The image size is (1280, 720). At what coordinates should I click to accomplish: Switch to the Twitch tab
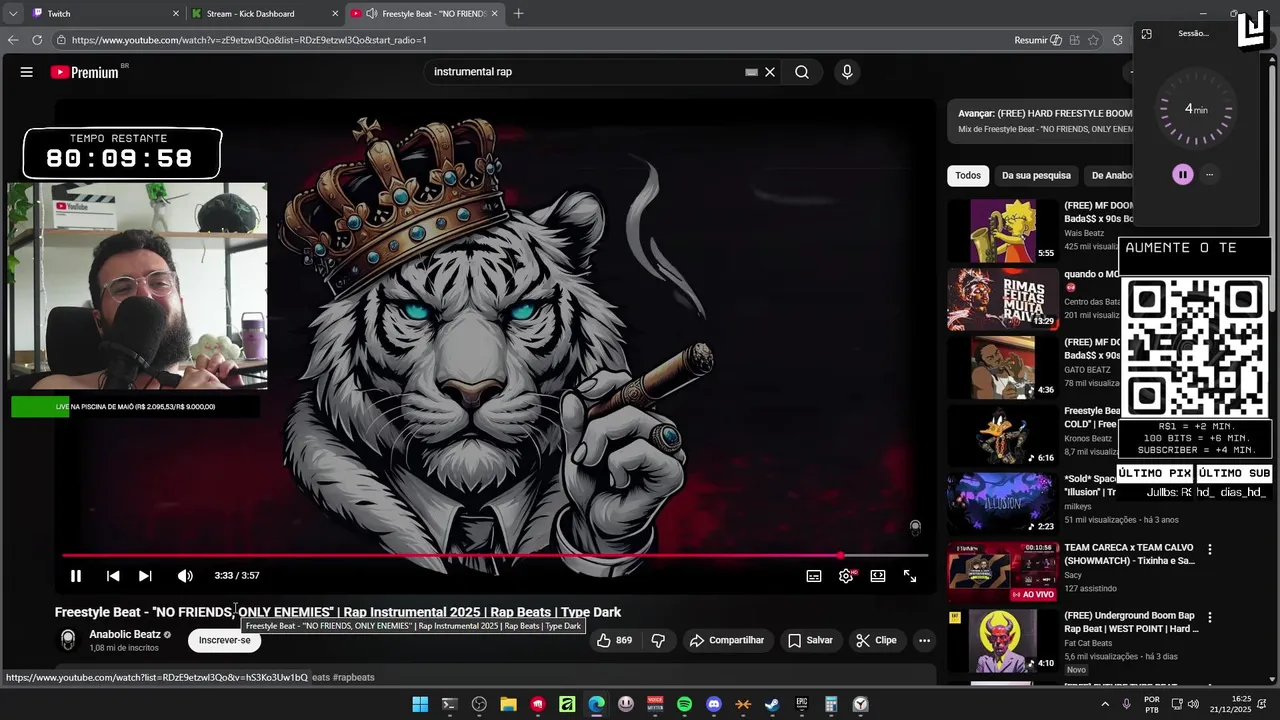point(102,14)
